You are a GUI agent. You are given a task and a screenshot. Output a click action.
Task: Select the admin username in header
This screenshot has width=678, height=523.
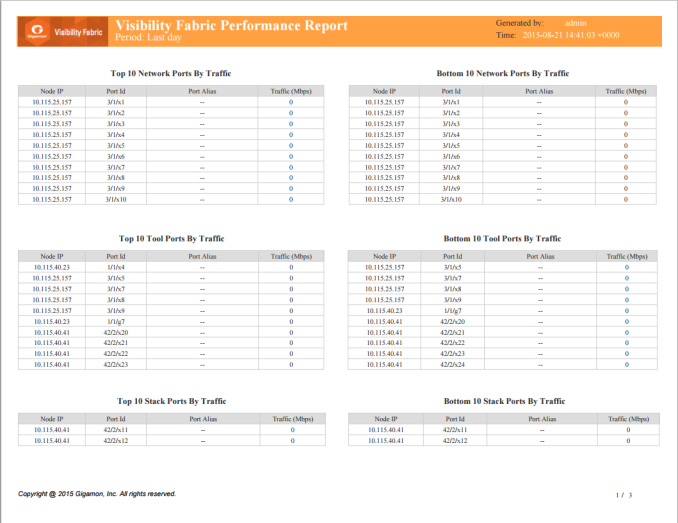(x=576, y=22)
